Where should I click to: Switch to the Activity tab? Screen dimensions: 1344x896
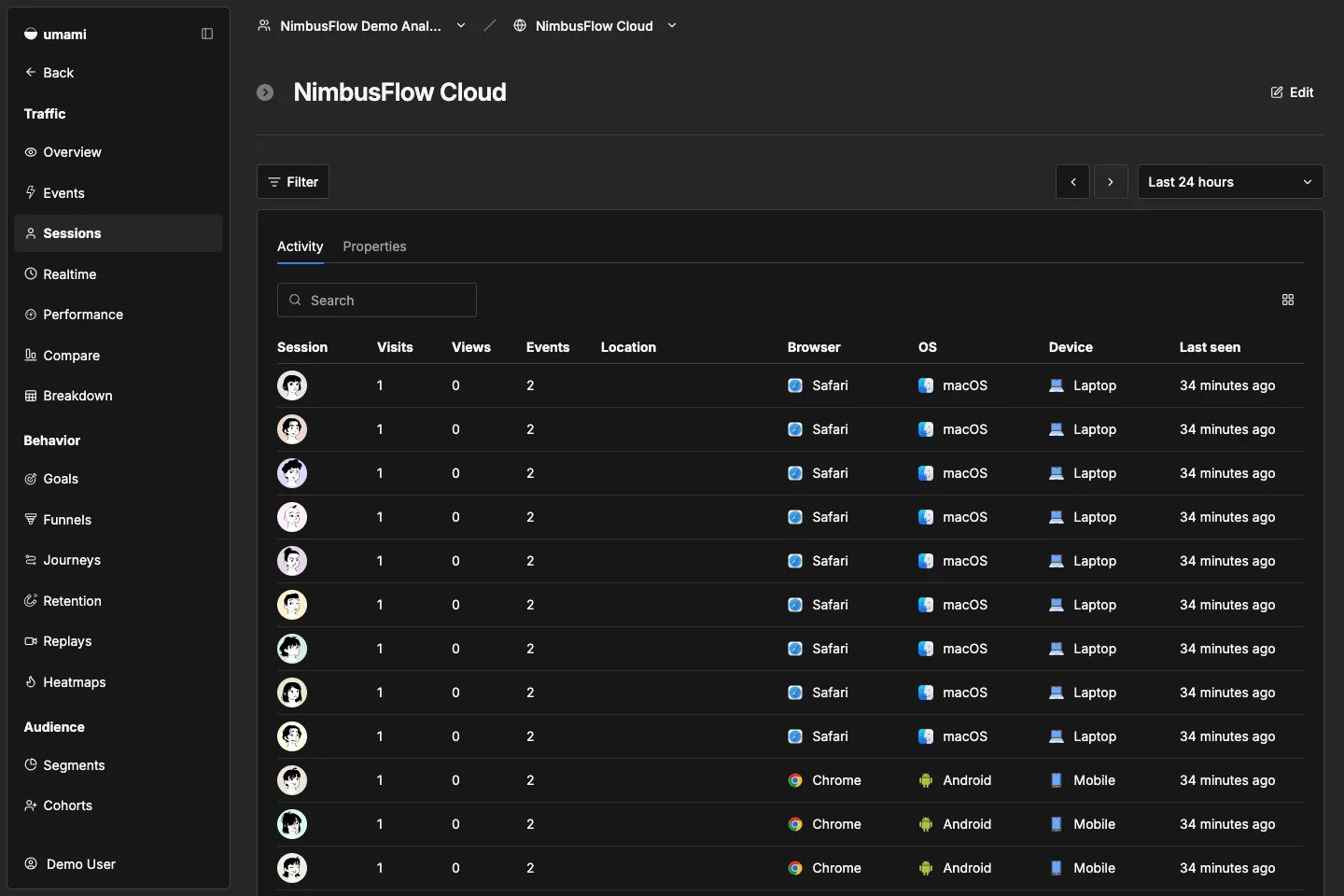pos(301,246)
